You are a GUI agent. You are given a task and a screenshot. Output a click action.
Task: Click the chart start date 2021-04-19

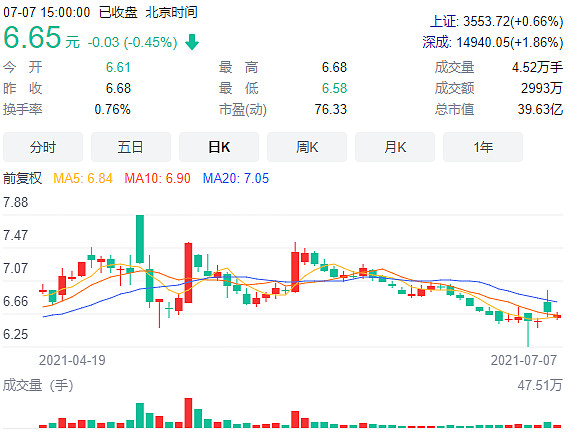72,360
